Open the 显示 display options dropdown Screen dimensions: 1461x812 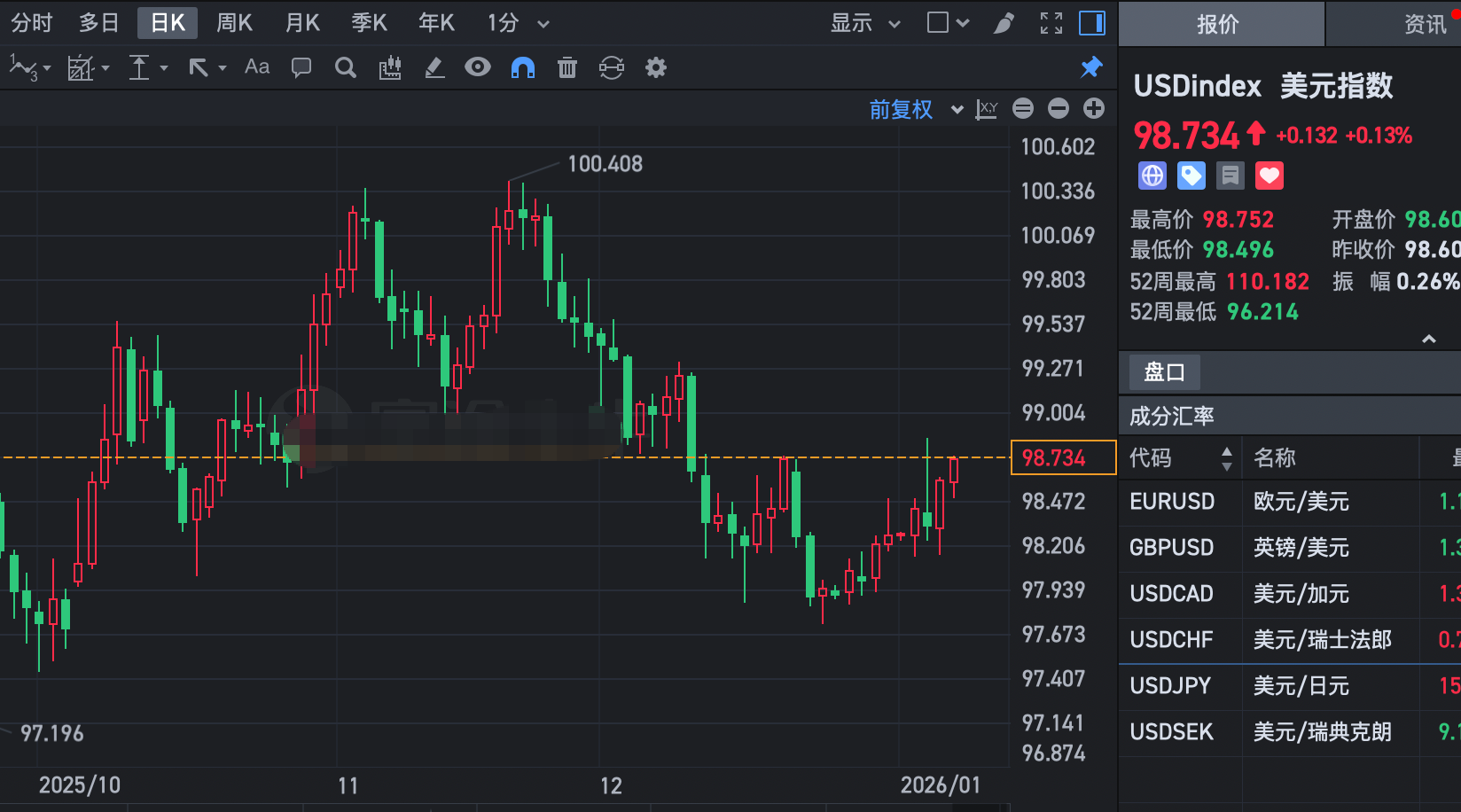pyautogui.click(x=864, y=23)
